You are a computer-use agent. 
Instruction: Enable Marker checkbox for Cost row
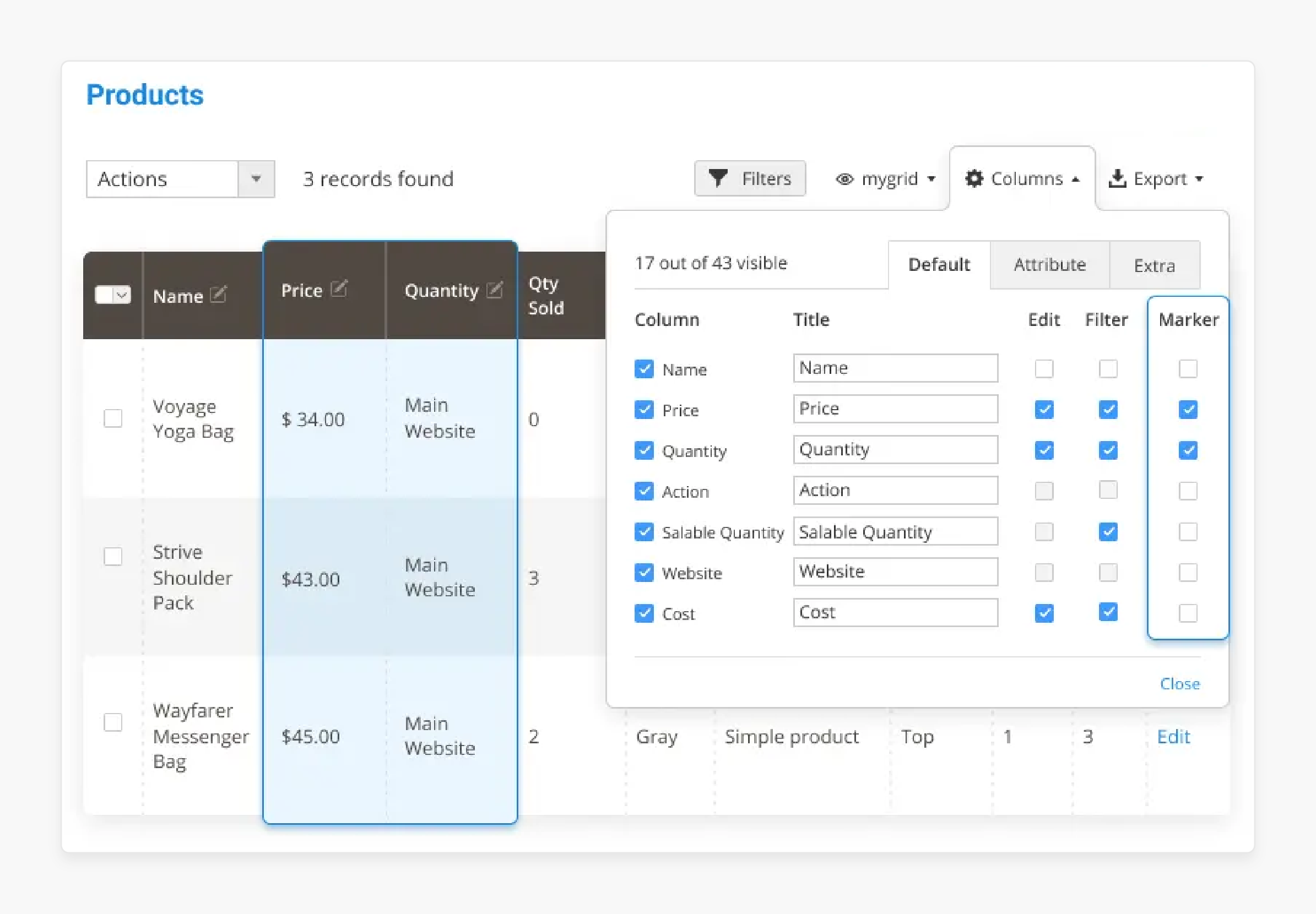(1188, 613)
